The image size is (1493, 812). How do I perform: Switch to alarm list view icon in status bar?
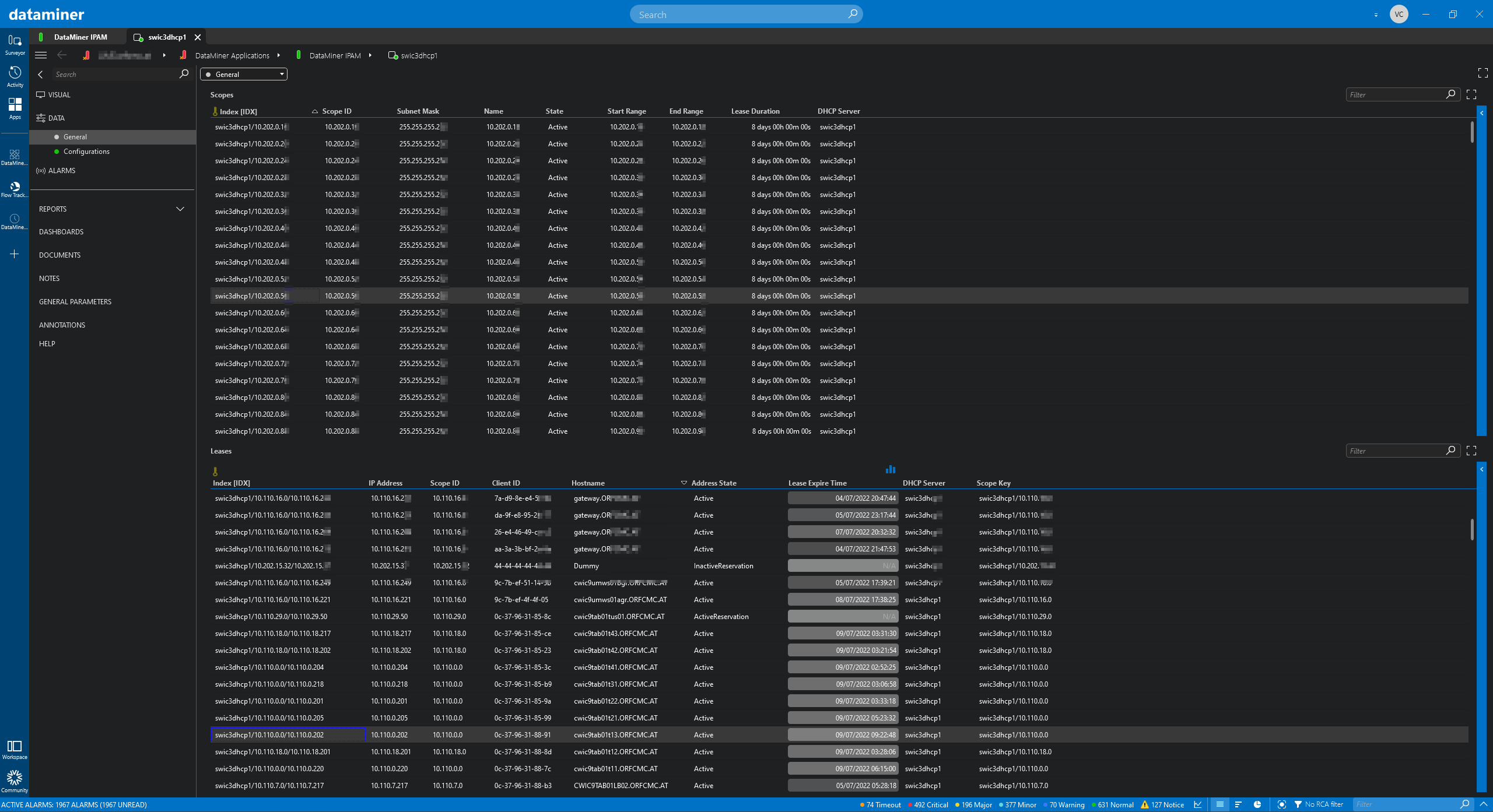coord(1219,804)
